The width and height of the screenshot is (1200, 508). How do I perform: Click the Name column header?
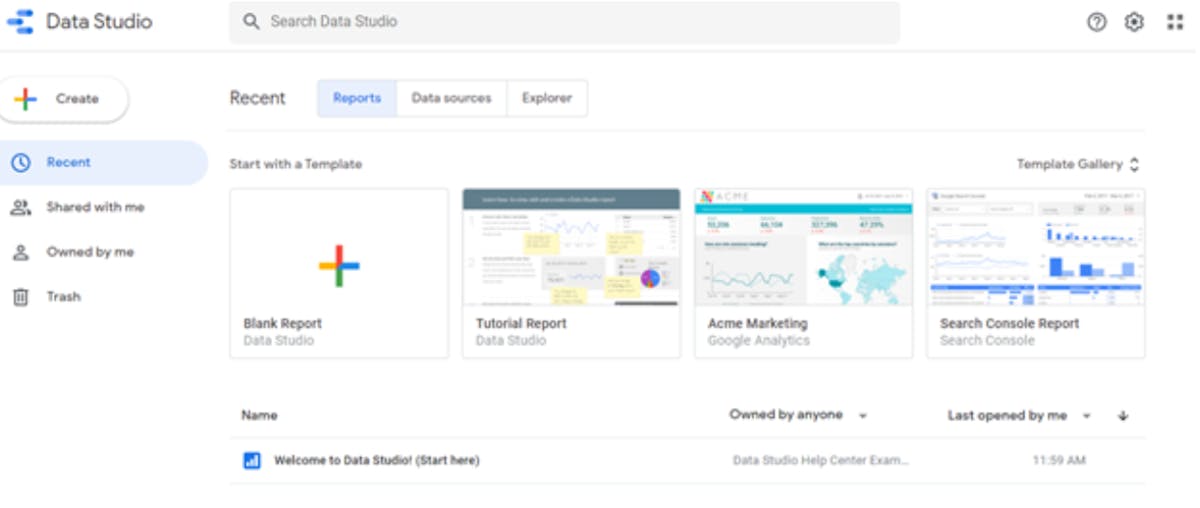coord(259,415)
